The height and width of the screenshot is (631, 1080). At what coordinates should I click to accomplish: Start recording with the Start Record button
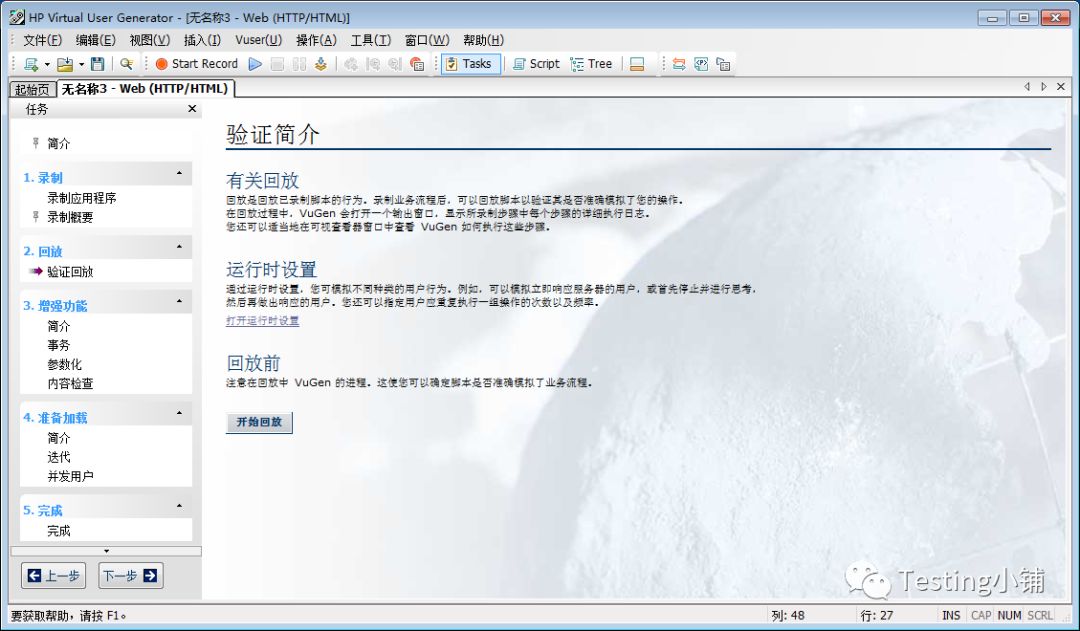196,64
